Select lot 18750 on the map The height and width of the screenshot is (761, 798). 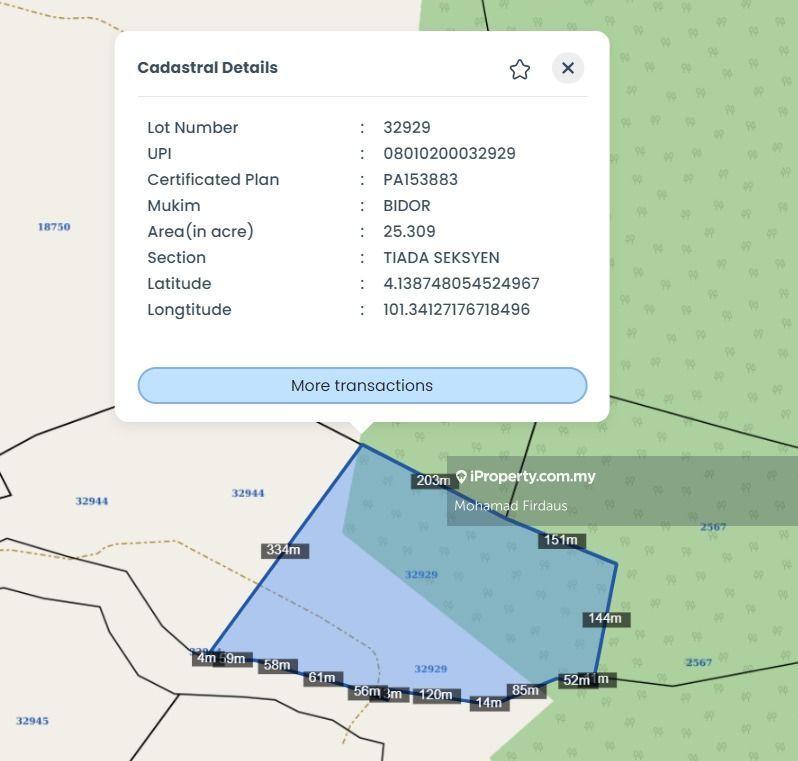tap(54, 227)
